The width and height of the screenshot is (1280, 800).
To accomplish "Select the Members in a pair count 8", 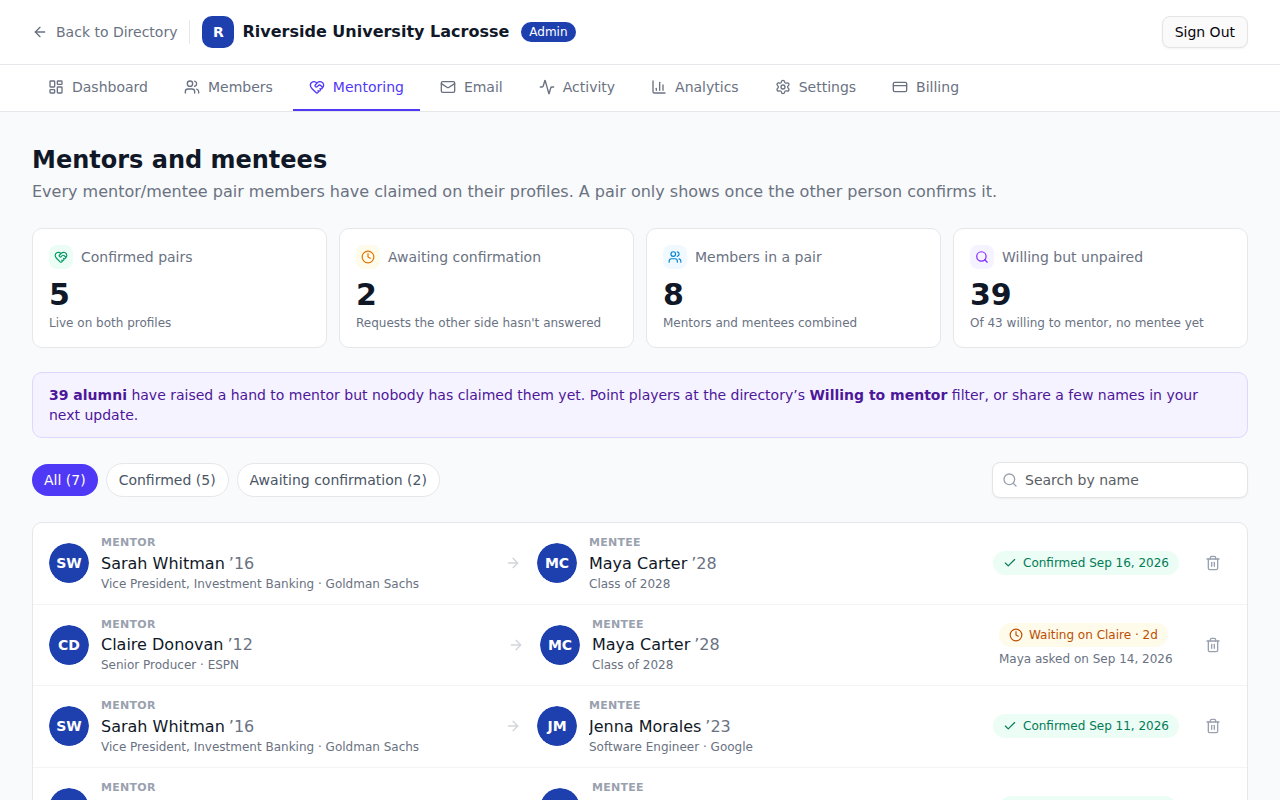I will (673, 294).
